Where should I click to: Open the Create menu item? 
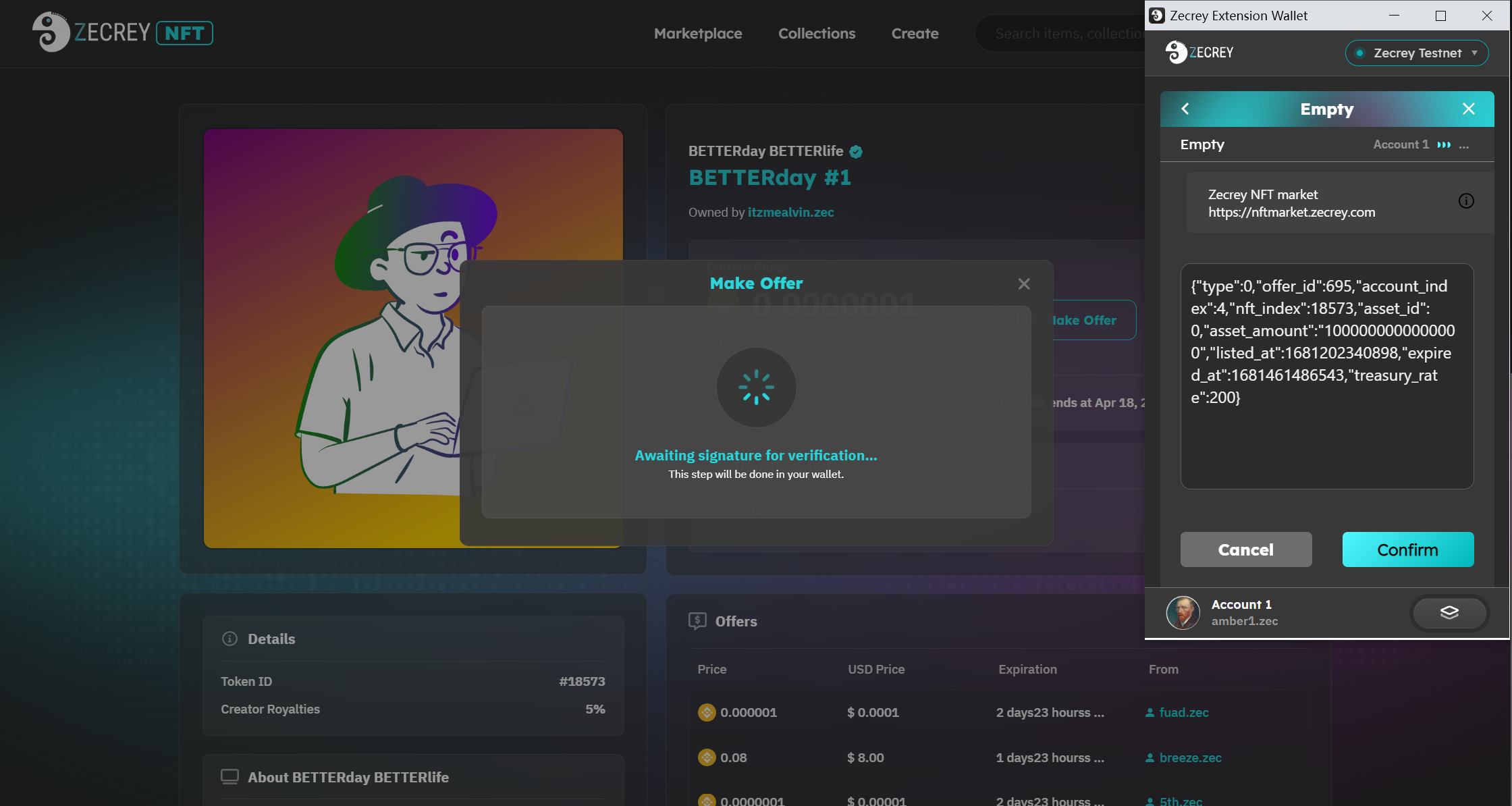[915, 33]
